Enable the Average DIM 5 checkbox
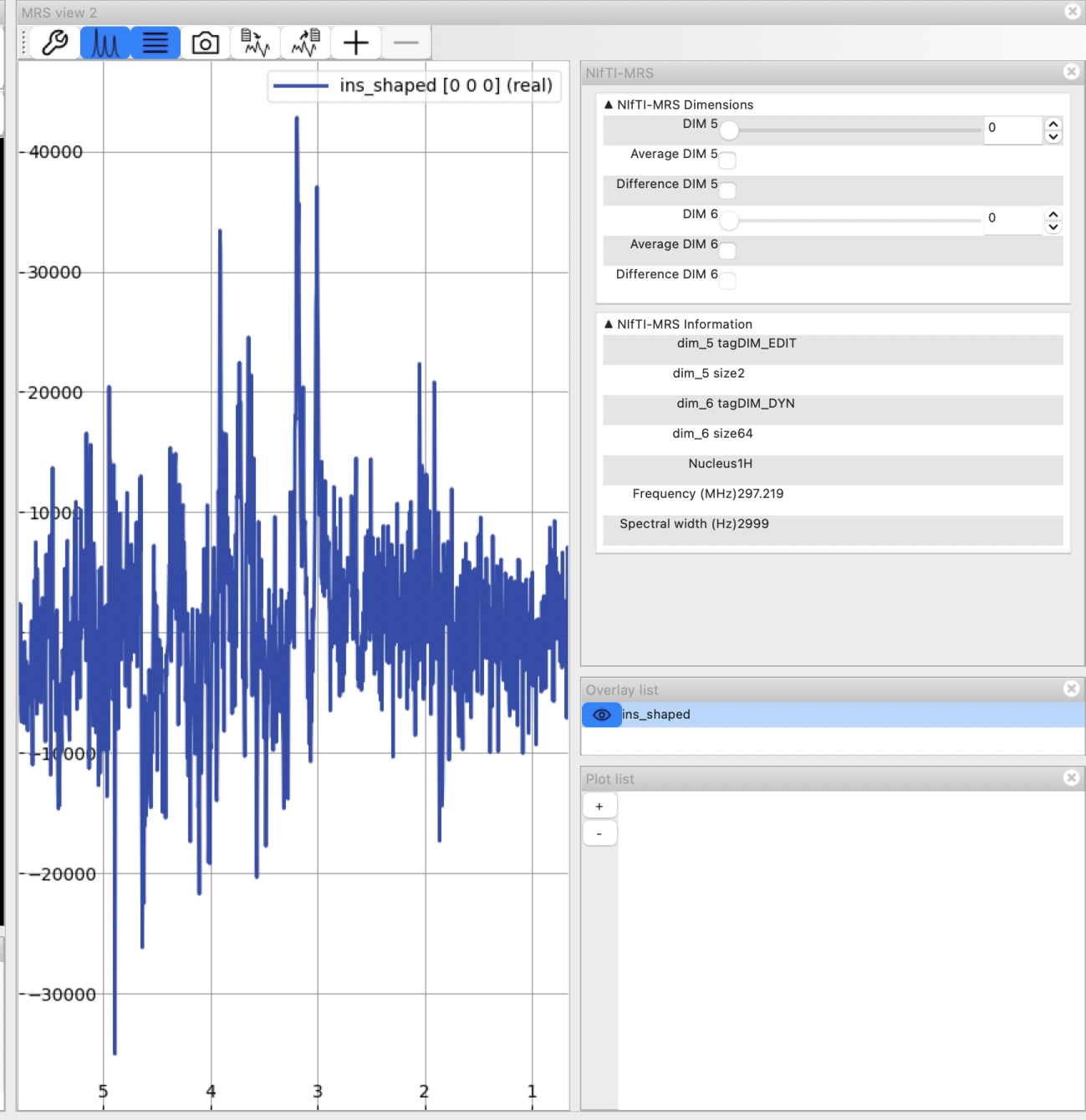Screen dimensions: 1086x1120 click(x=727, y=160)
